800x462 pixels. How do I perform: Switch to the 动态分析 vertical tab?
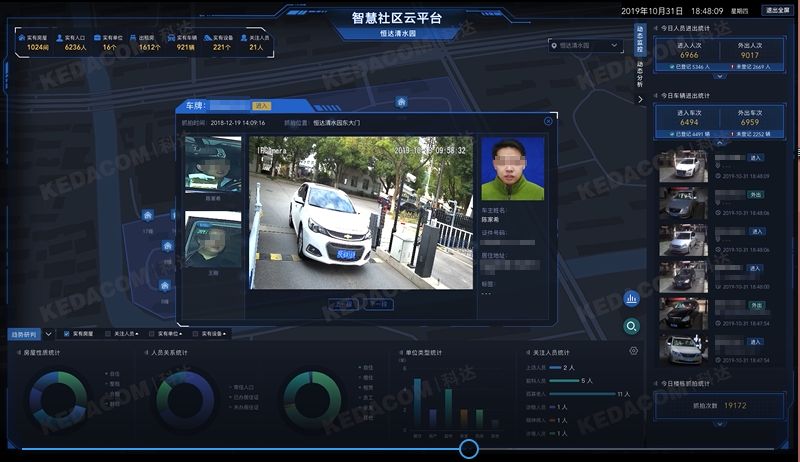click(x=640, y=74)
